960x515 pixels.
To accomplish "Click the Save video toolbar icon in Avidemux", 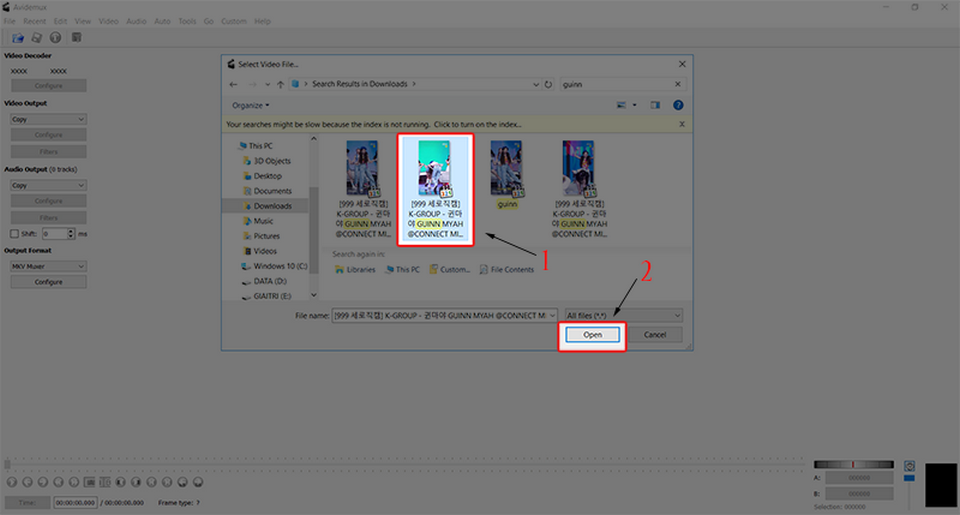I will coord(37,38).
